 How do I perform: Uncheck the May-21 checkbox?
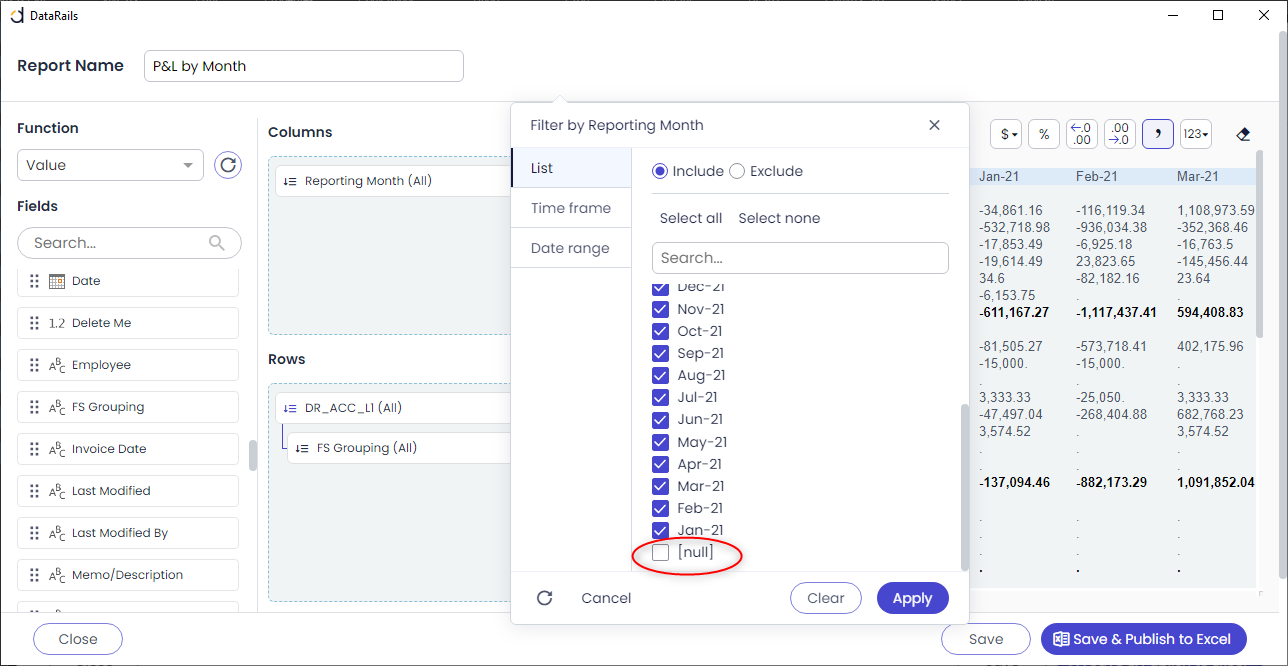pyautogui.click(x=660, y=442)
